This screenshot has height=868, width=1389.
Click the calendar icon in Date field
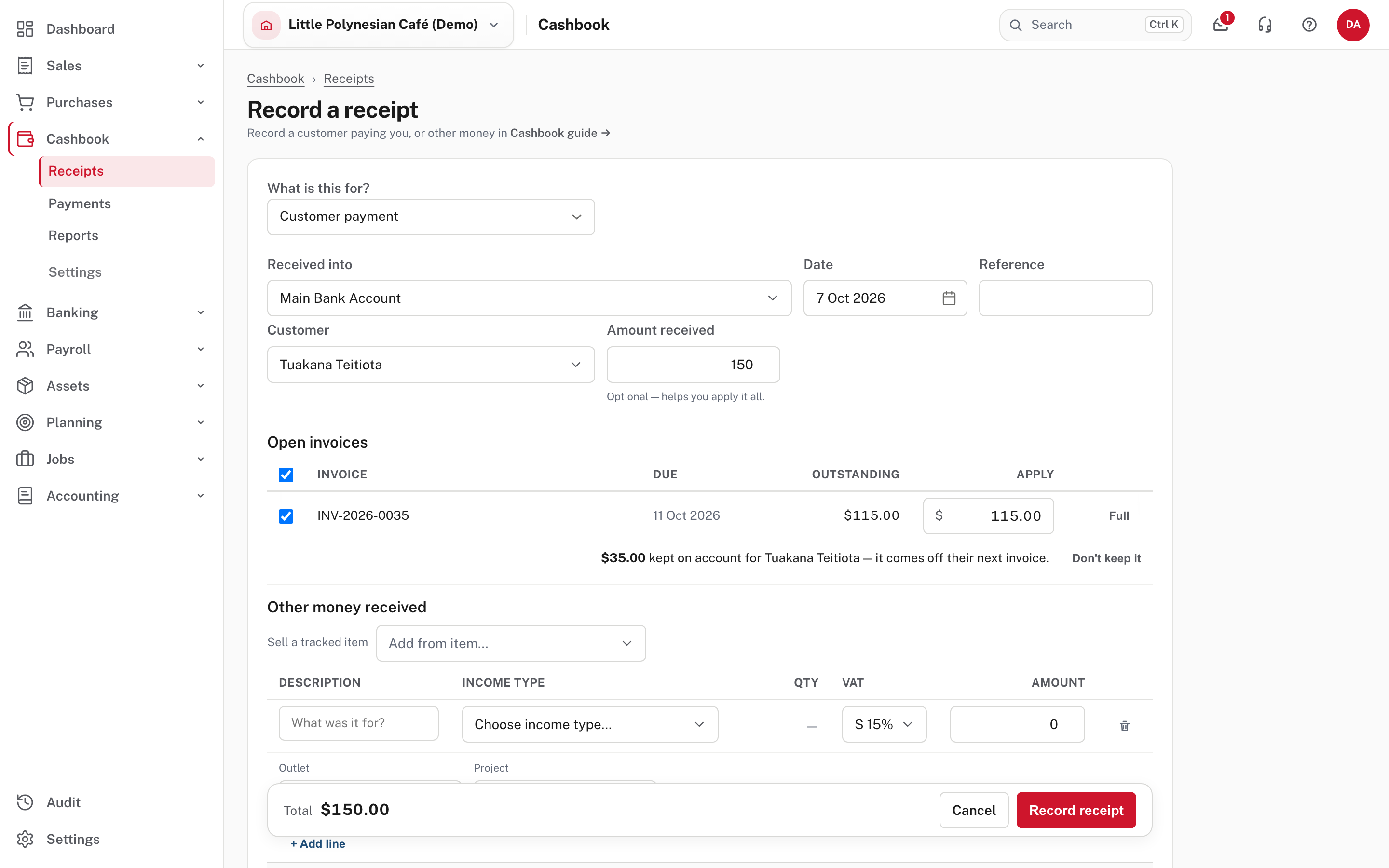point(949,298)
